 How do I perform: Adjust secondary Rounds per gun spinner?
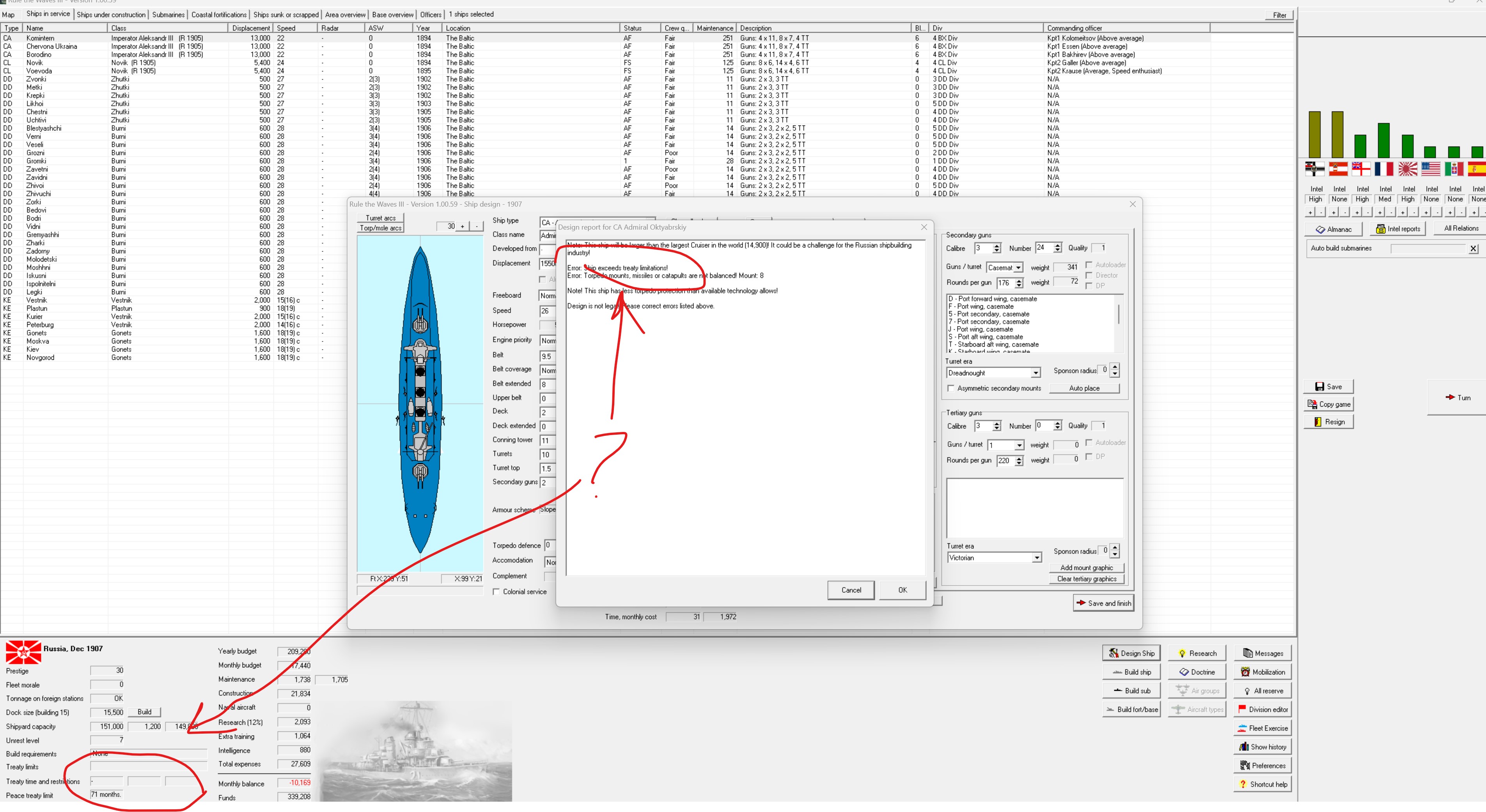tap(1019, 283)
